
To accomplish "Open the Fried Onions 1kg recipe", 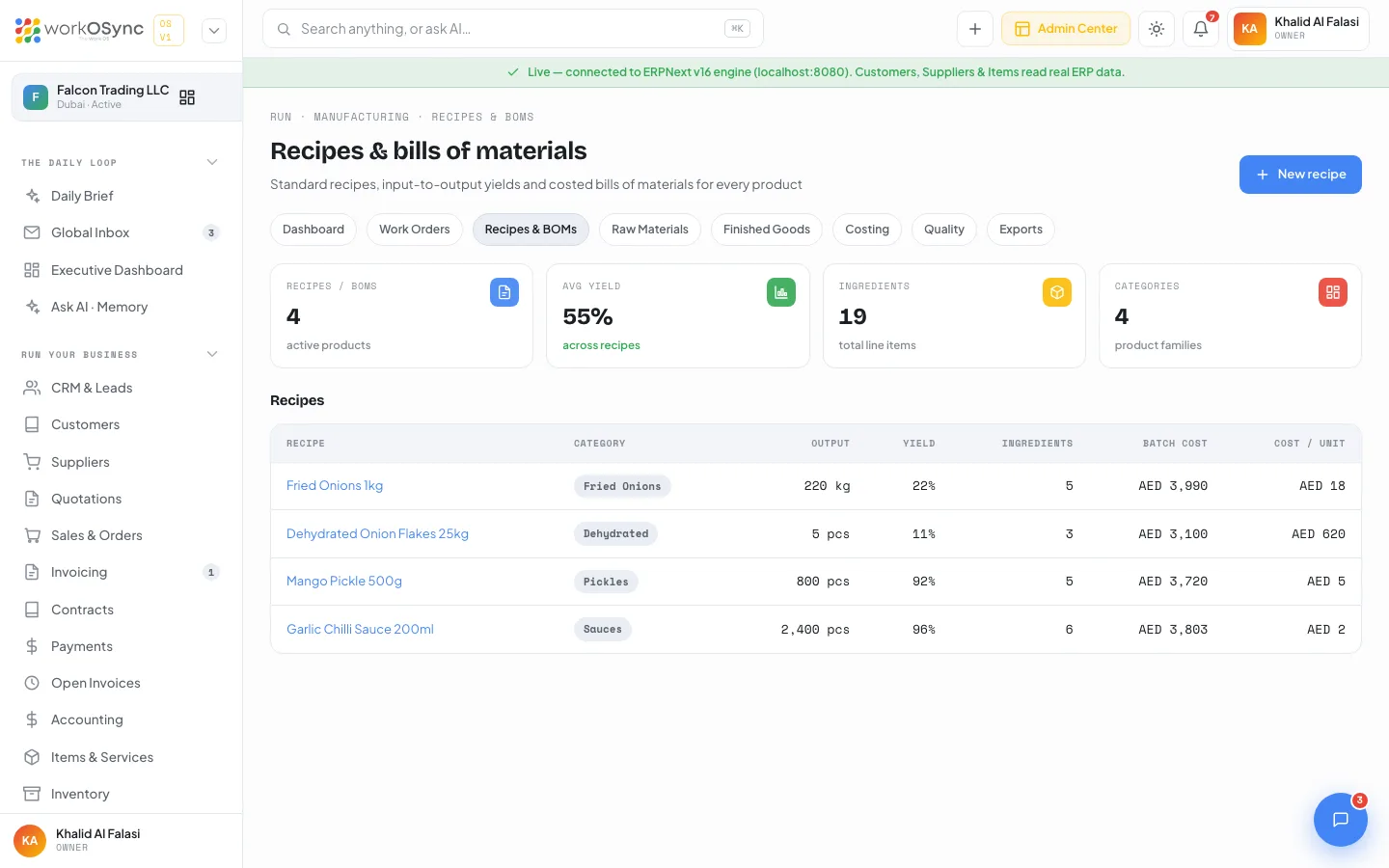I will tap(335, 486).
